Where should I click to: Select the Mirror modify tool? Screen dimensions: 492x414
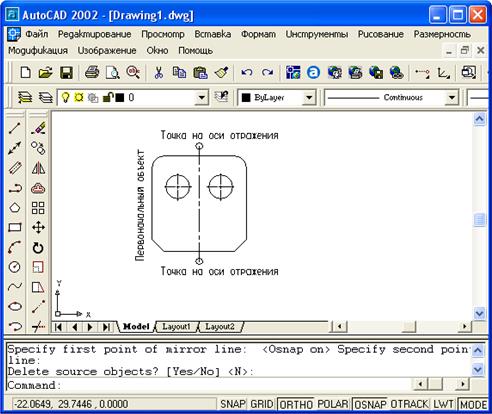tap(38, 168)
